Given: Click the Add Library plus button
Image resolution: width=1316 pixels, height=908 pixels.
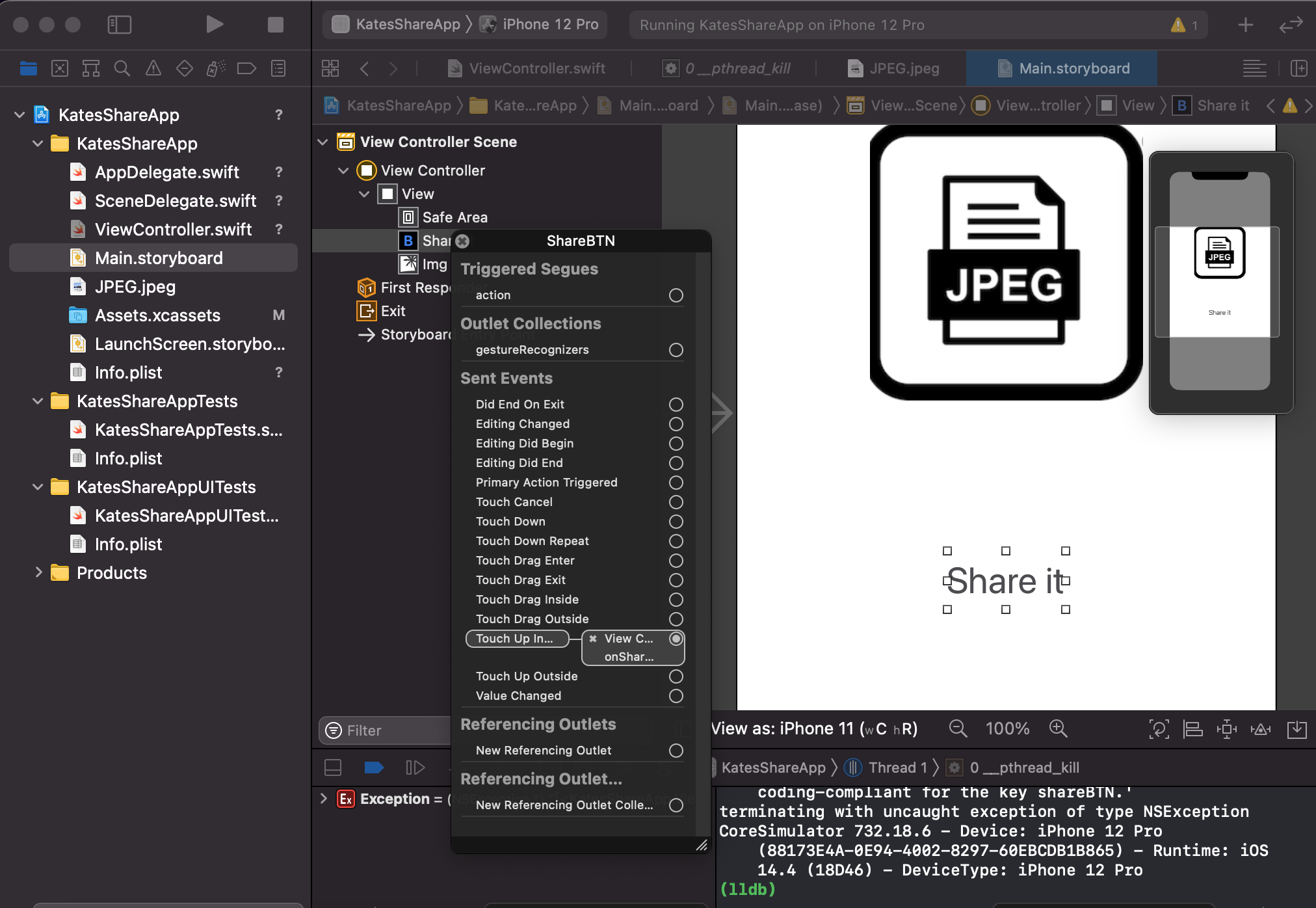Looking at the screenshot, I should click(x=1245, y=25).
